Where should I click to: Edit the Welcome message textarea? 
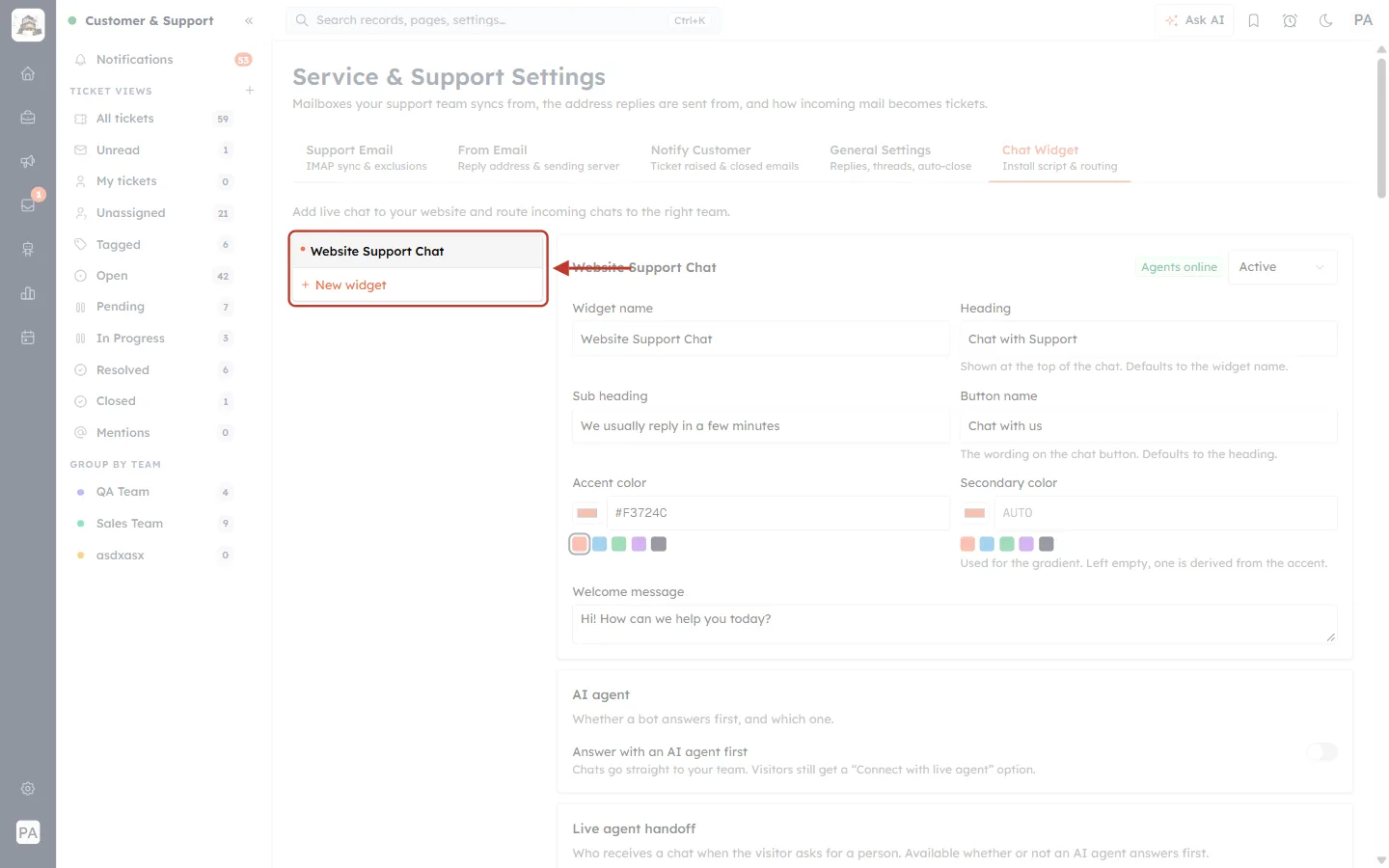[955, 624]
